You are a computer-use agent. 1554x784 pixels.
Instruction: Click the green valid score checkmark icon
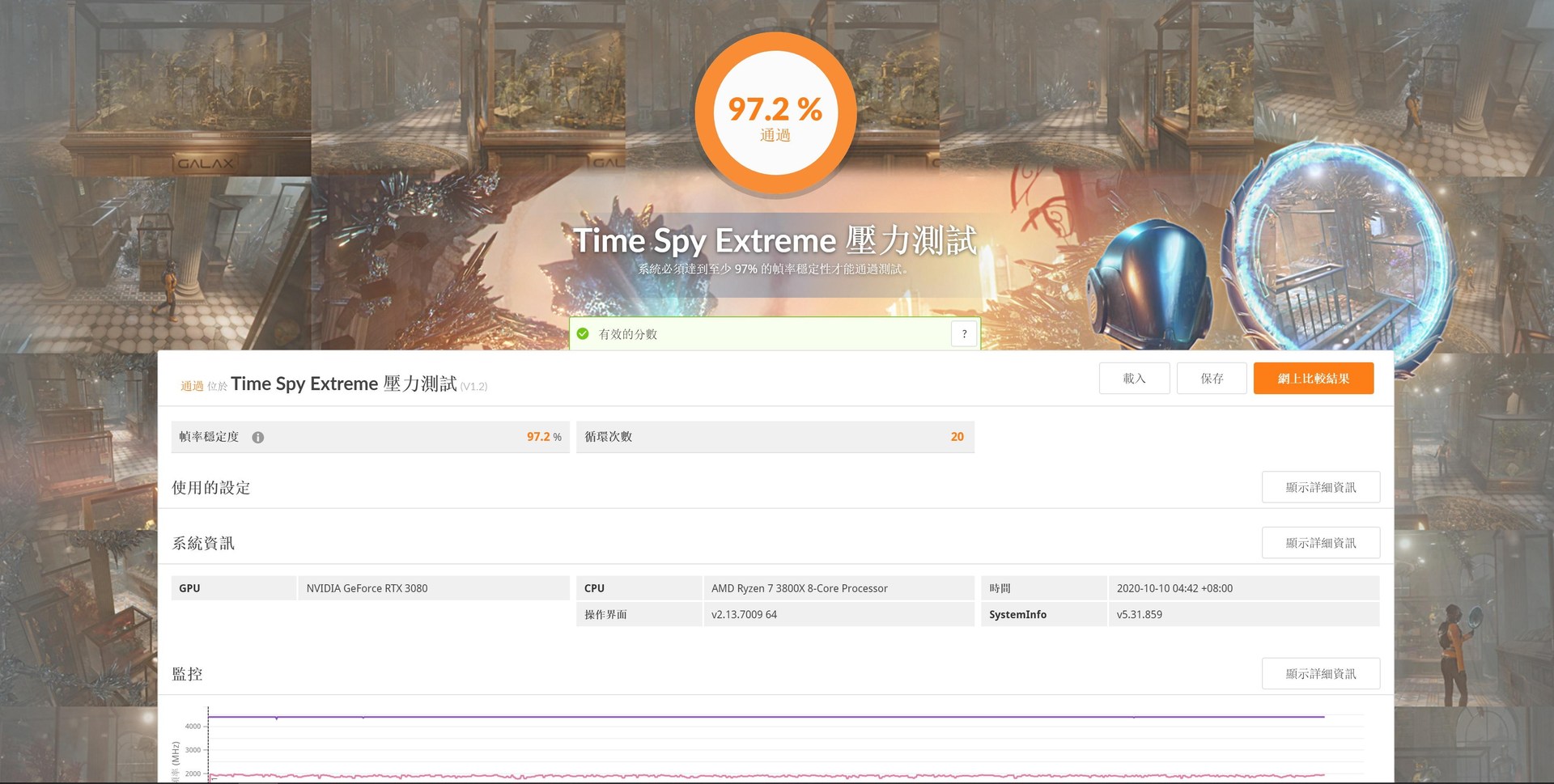(x=583, y=333)
